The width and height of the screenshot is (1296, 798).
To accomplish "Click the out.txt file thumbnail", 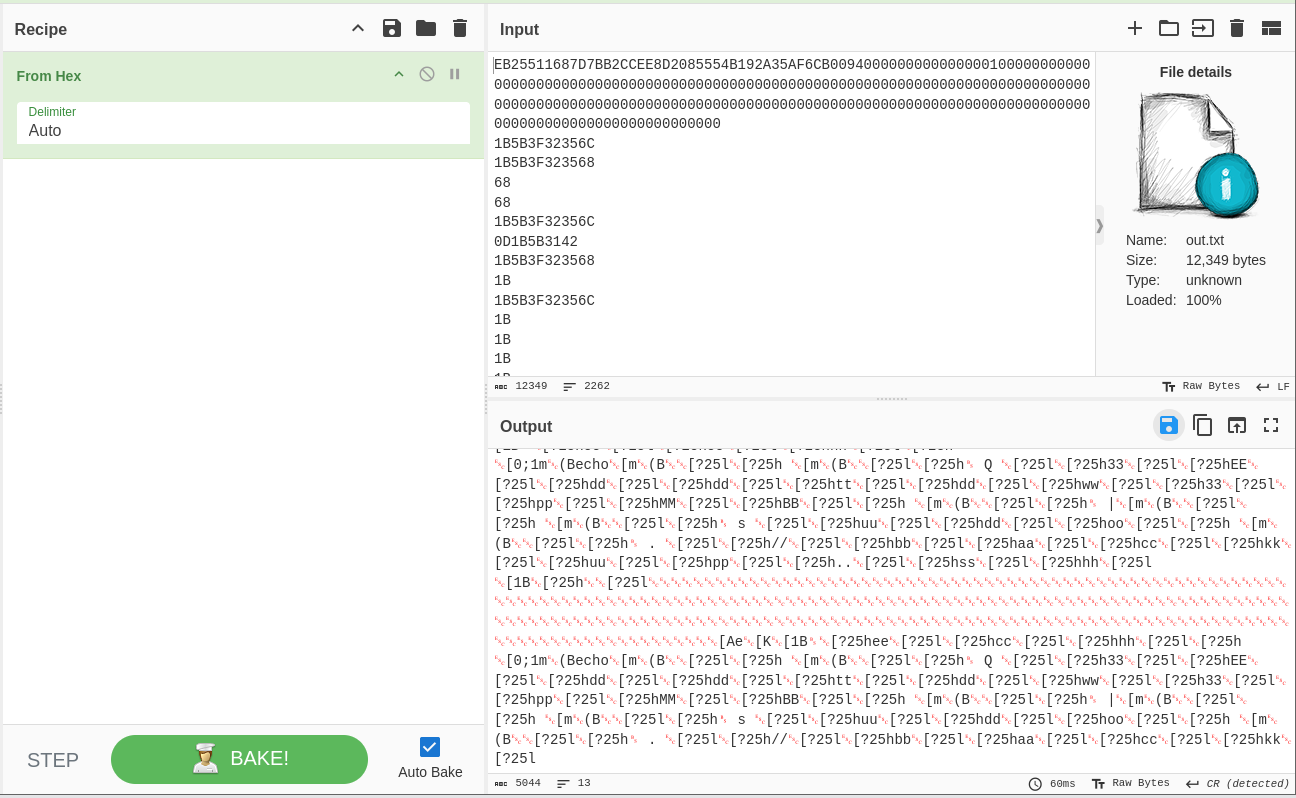I will [1196, 154].
